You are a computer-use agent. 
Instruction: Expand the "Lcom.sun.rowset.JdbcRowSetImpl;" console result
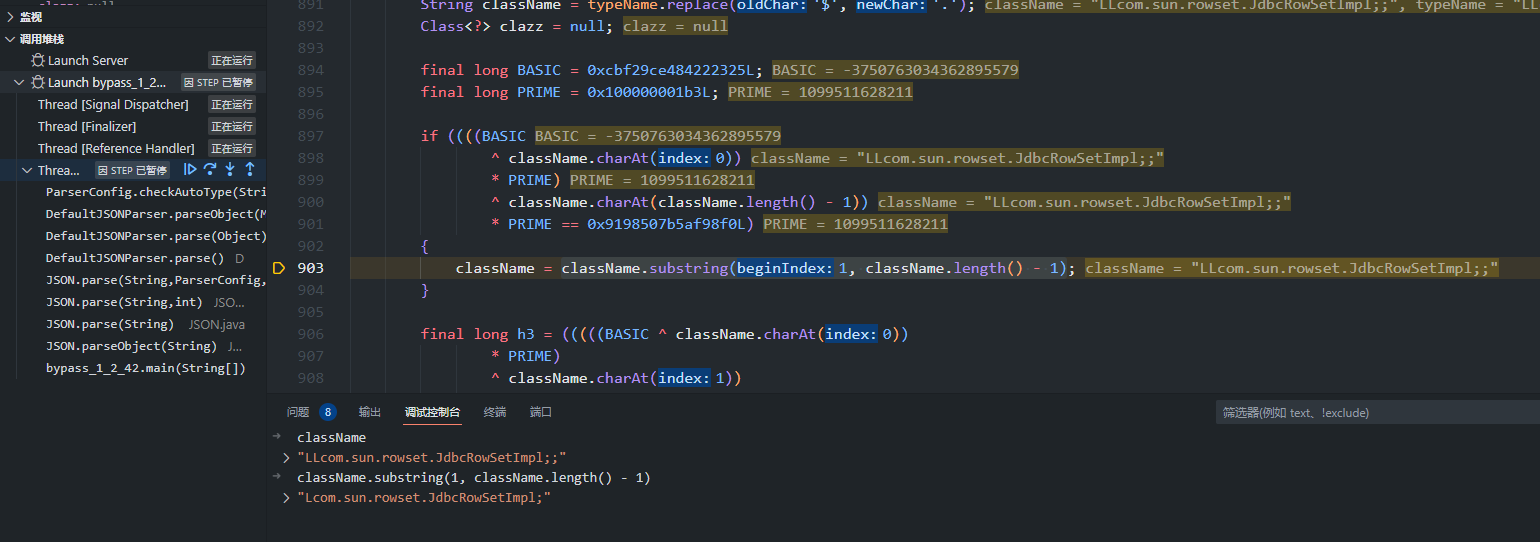[x=288, y=498]
